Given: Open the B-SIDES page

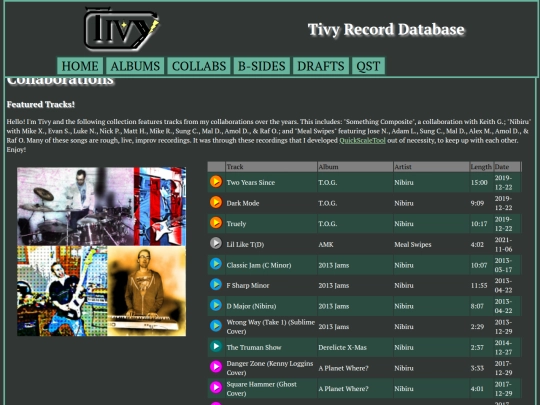Looking at the screenshot, I should point(262,66).
